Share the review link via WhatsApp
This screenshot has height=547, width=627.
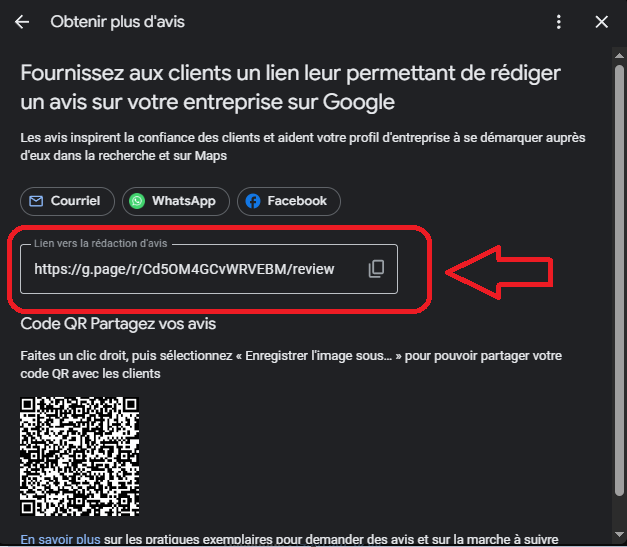tap(176, 201)
